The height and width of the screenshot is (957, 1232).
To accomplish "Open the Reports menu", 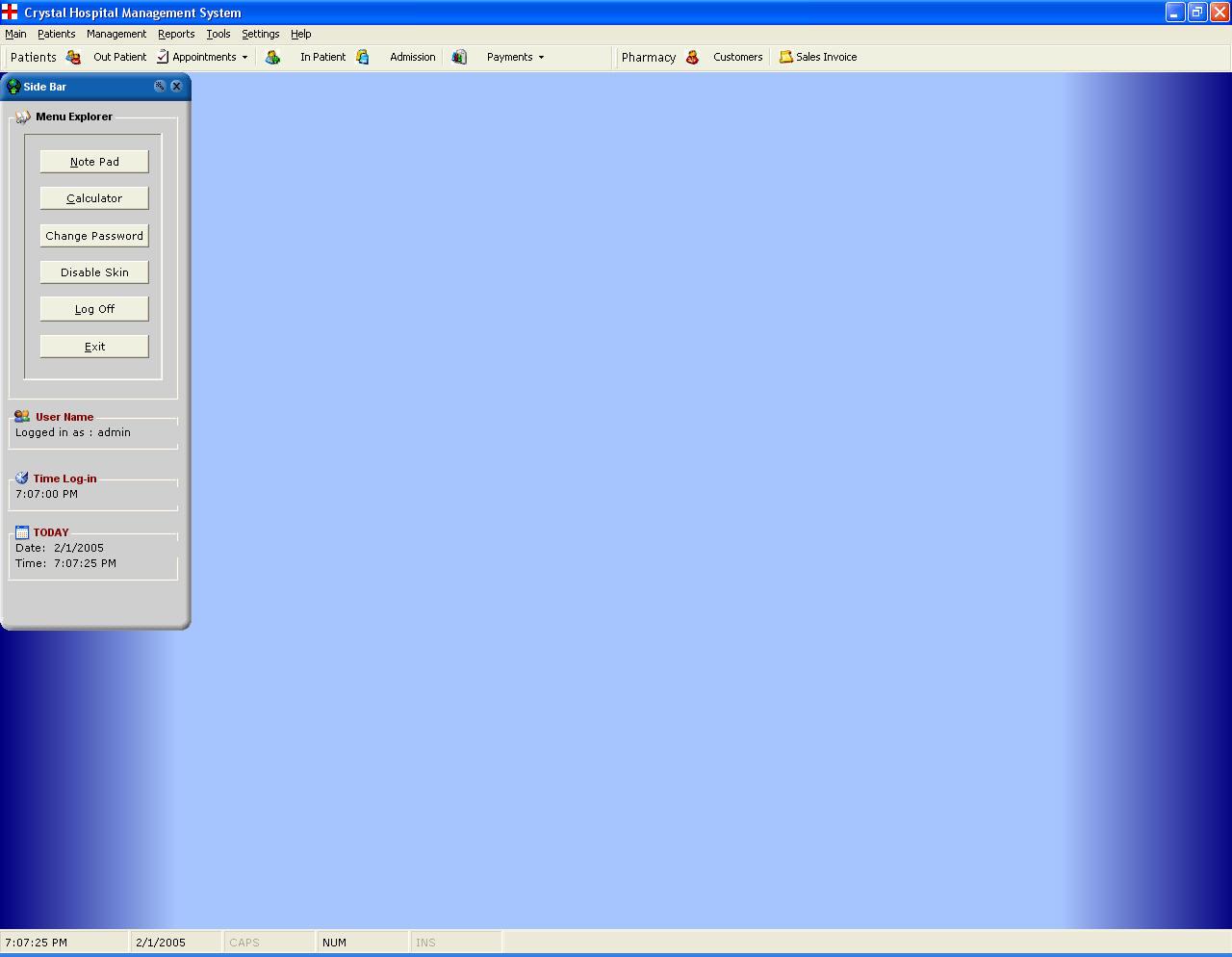I will pyautogui.click(x=176, y=34).
